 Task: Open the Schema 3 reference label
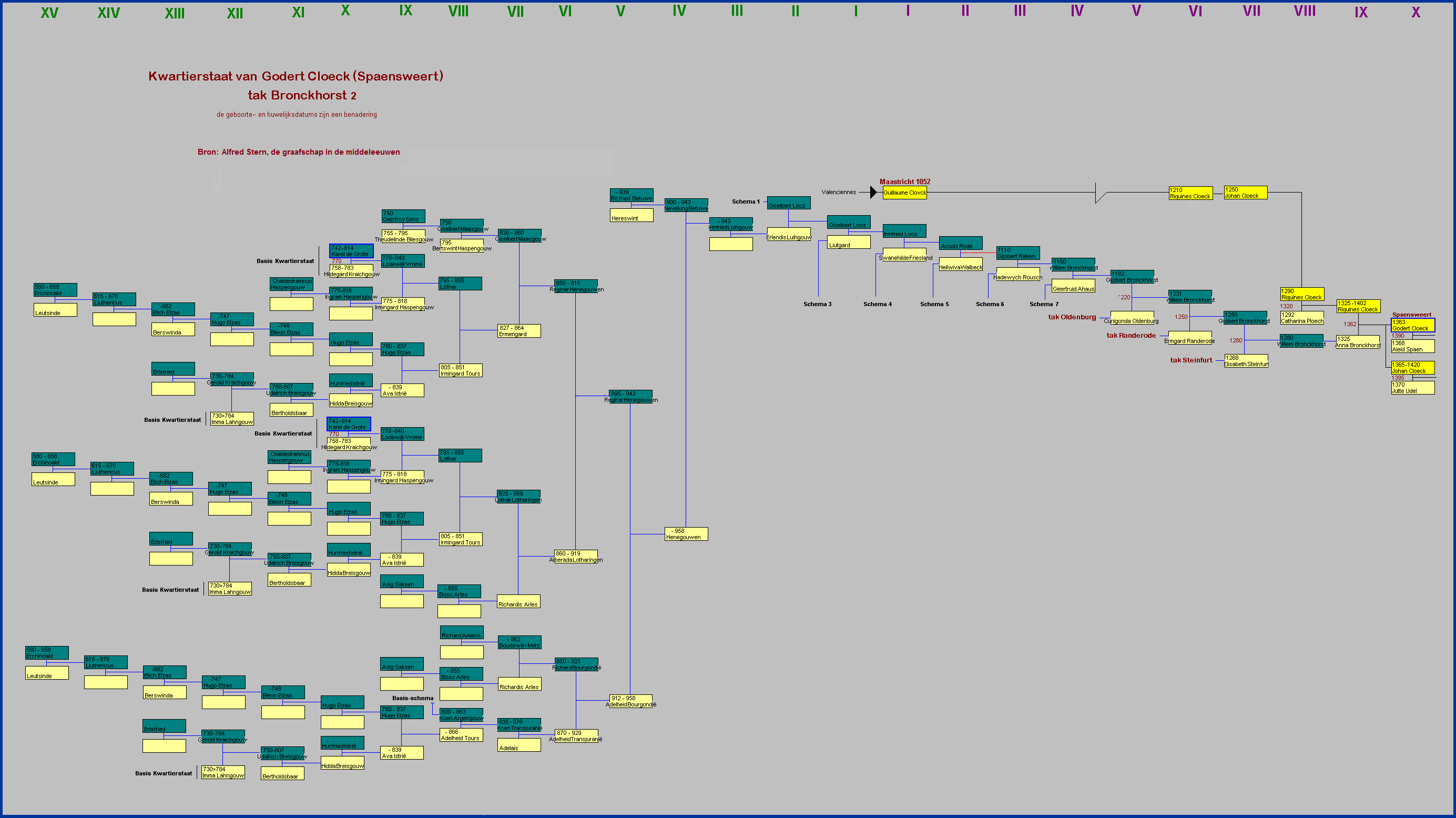(x=817, y=304)
